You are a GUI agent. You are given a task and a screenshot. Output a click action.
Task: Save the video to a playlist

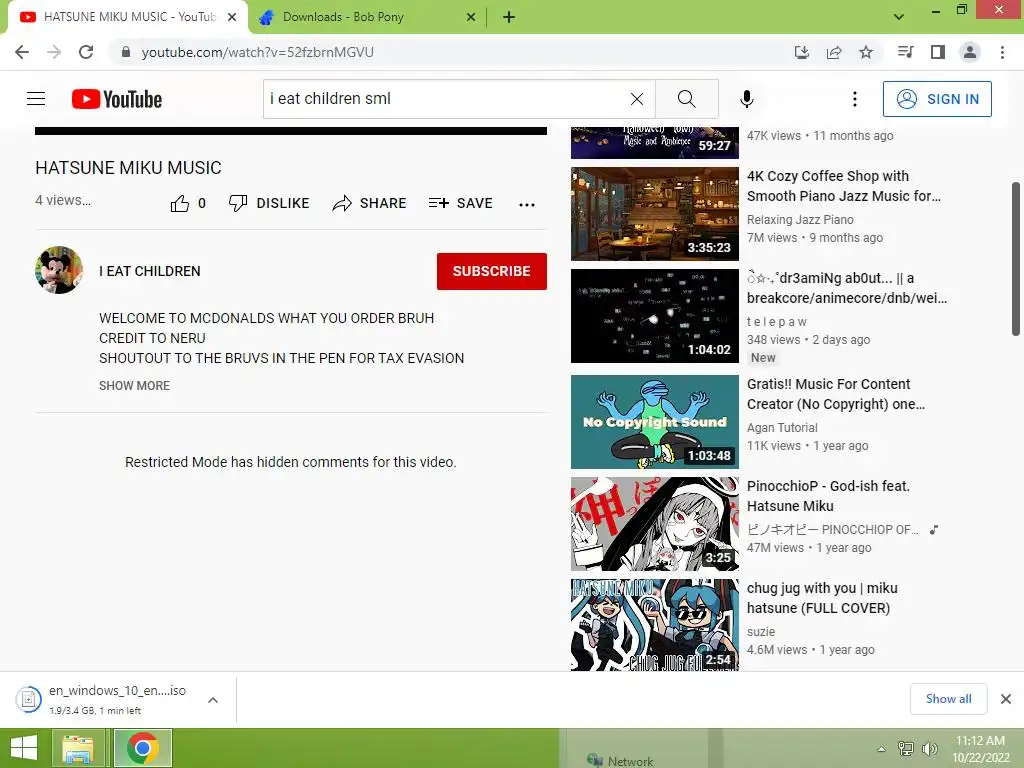point(460,203)
